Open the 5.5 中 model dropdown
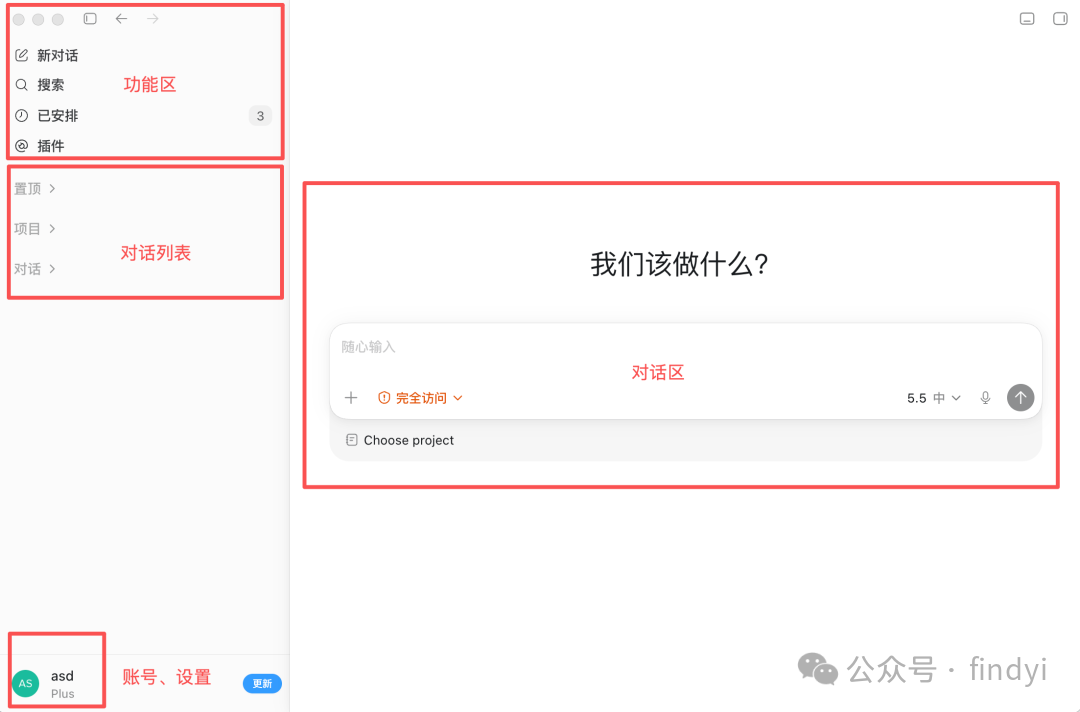The height and width of the screenshot is (712, 1080). 933,398
